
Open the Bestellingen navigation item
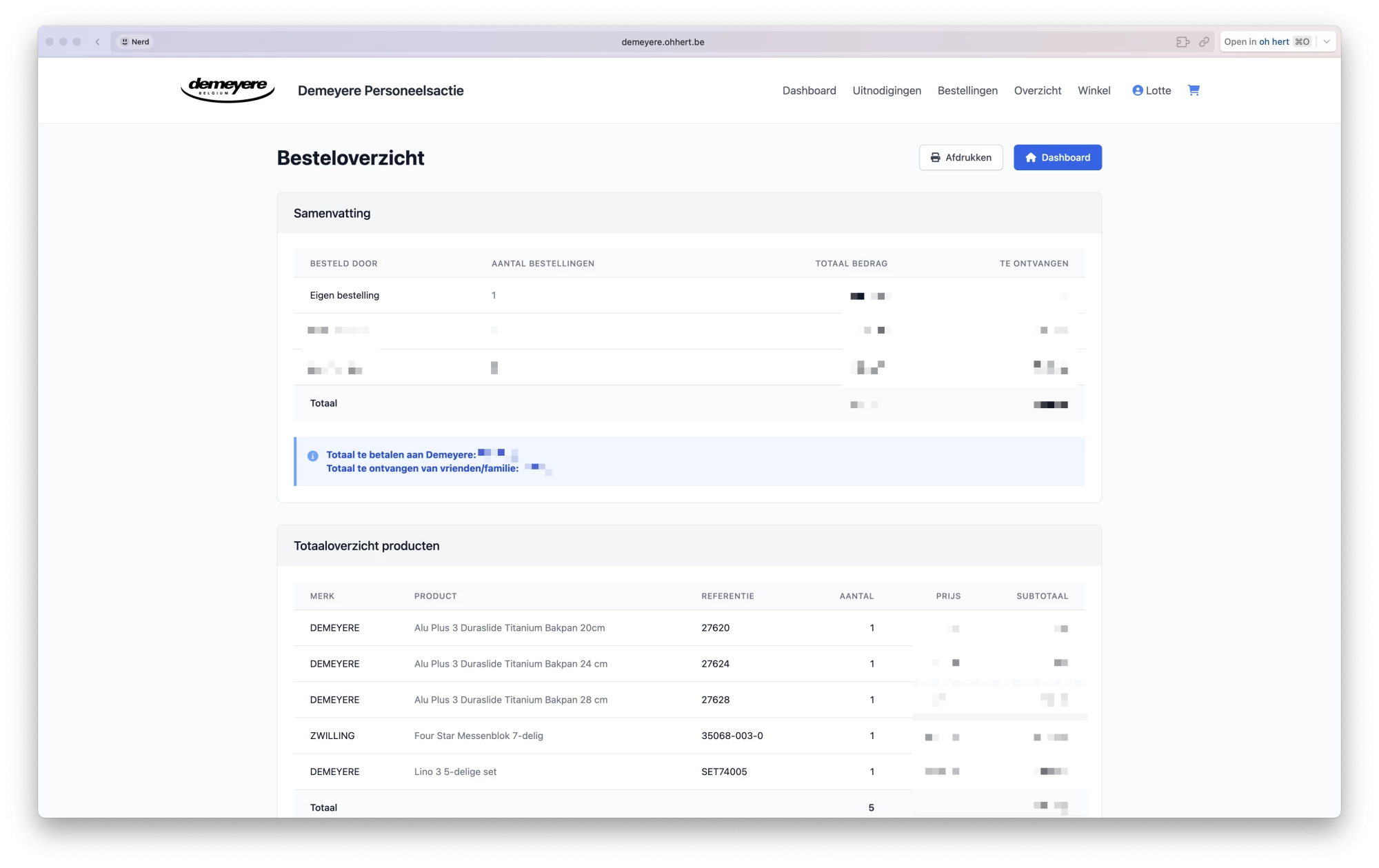tap(967, 90)
